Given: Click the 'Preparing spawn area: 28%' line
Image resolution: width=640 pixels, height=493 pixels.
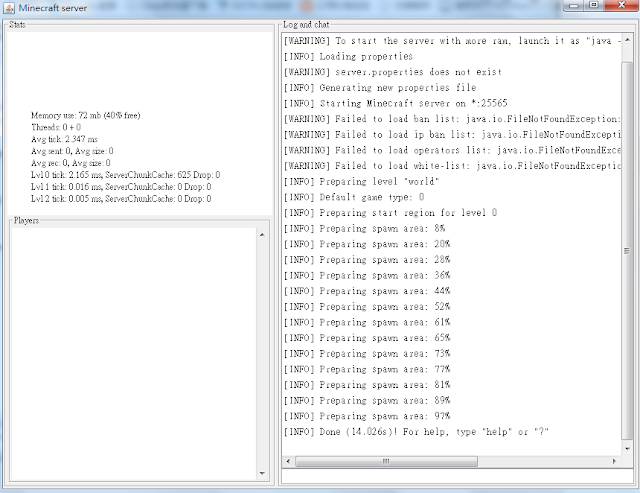Looking at the screenshot, I should pos(367,260).
